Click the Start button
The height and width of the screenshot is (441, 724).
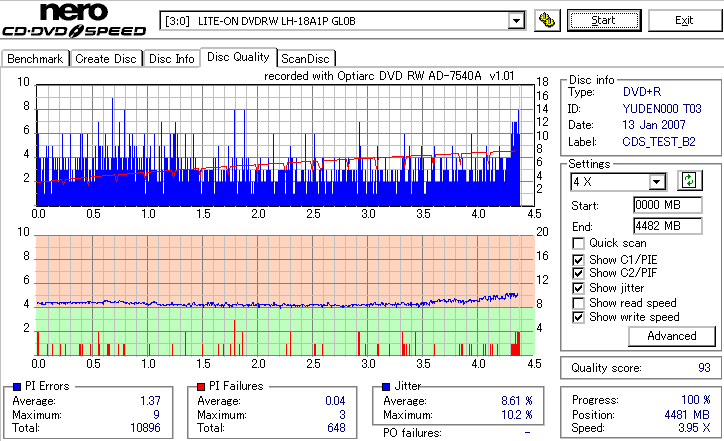click(x=604, y=21)
